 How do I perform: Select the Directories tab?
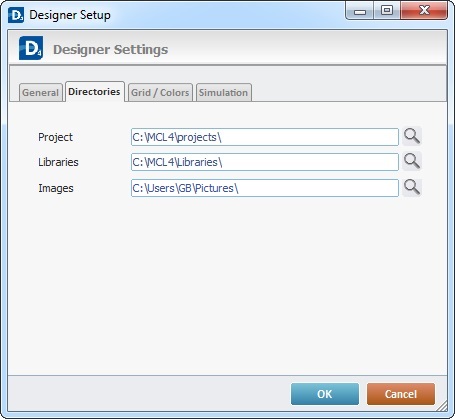point(95,91)
